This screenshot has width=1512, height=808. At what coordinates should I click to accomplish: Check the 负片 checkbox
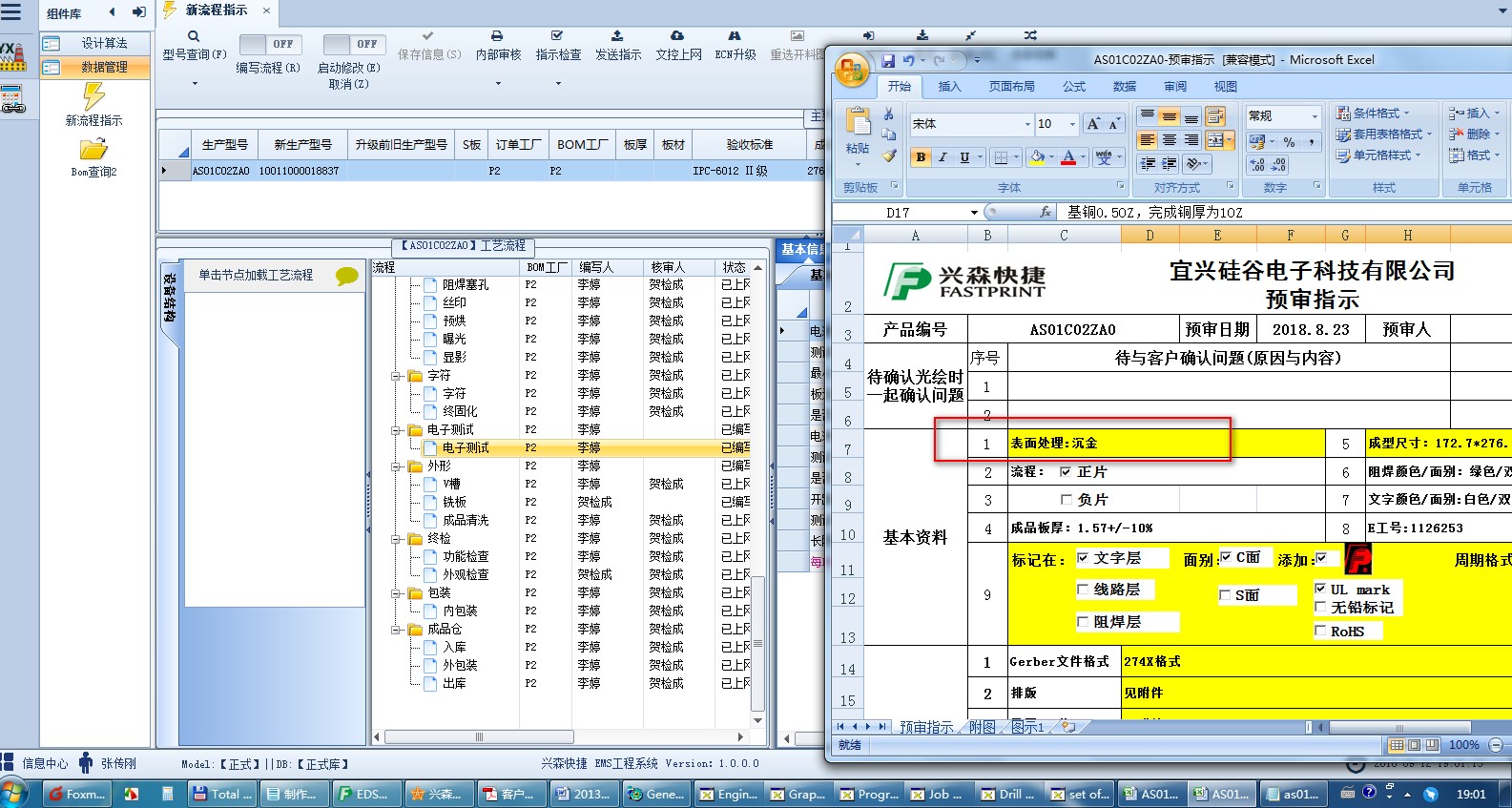pos(1066,499)
